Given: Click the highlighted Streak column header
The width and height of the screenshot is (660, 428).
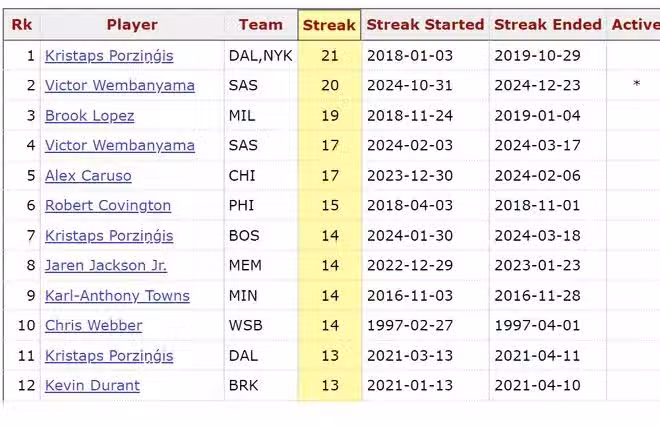Looking at the screenshot, I should click(x=329, y=25).
